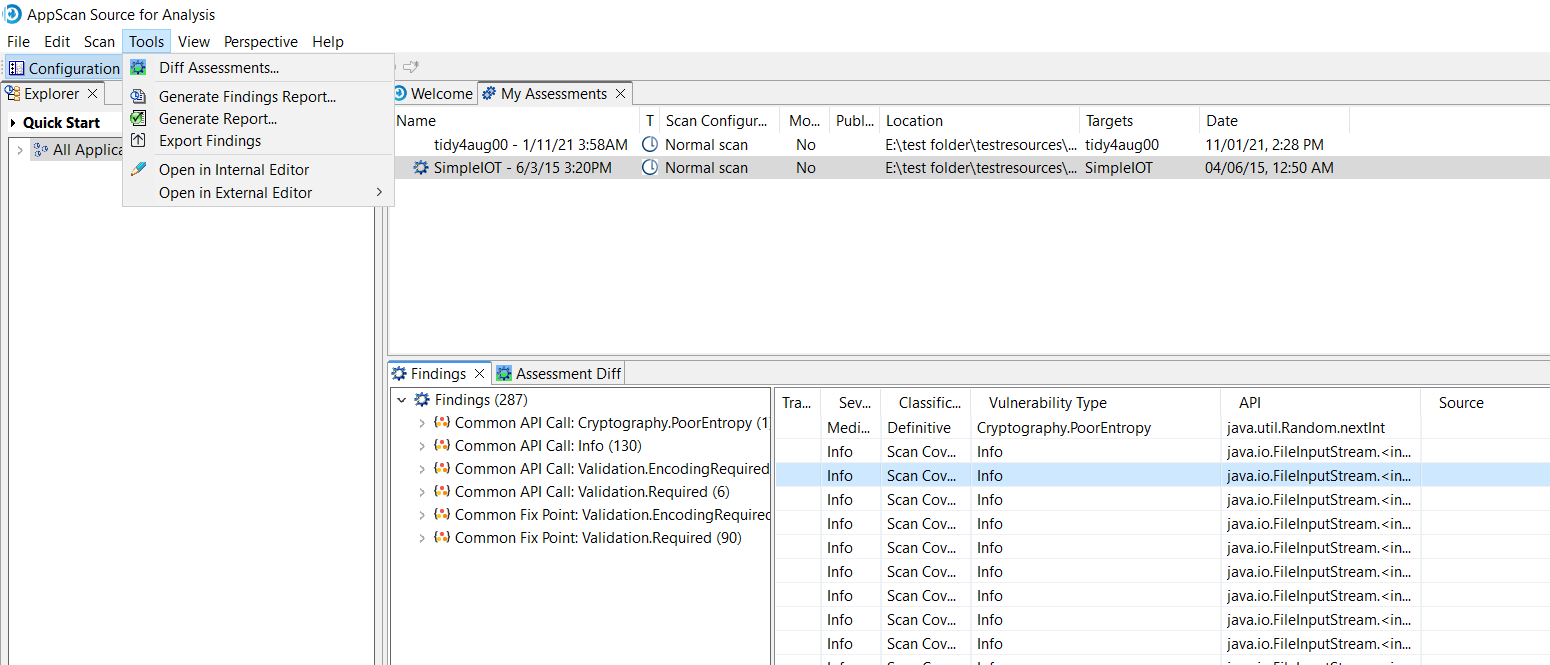Expand the All Applications tree node
Image resolution: width=1550 pixels, height=665 pixels.
[x=19, y=150]
